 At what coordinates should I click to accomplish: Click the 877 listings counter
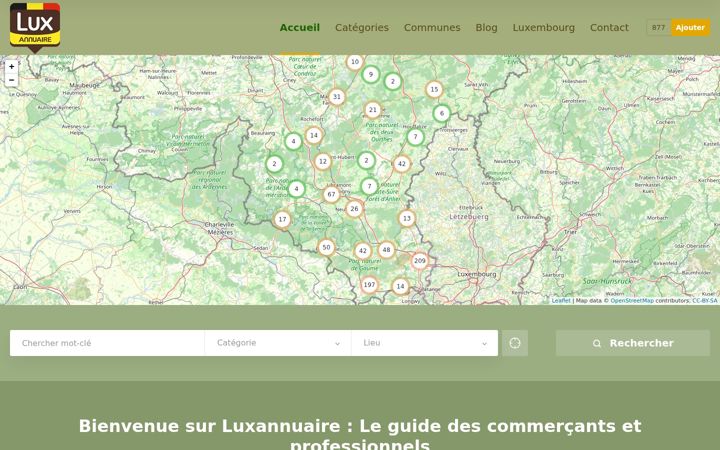tap(658, 28)
